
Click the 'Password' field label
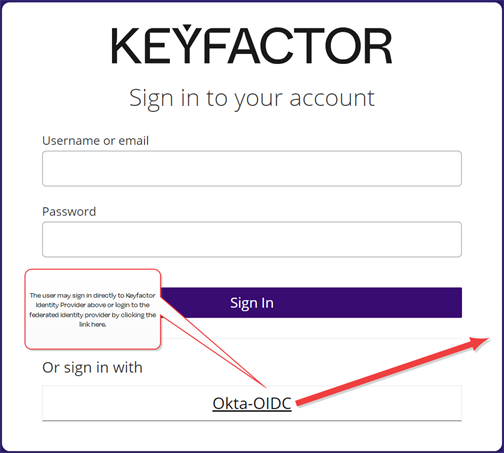(x=69, y=211)
